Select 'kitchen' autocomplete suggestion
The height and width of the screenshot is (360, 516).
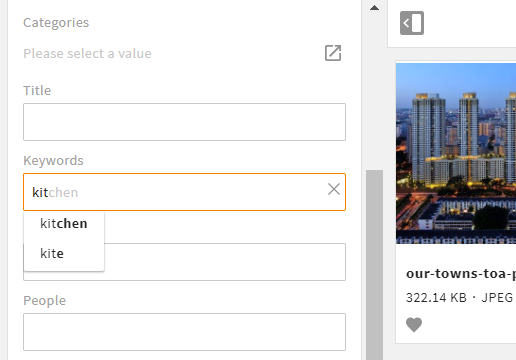point(64,223)
